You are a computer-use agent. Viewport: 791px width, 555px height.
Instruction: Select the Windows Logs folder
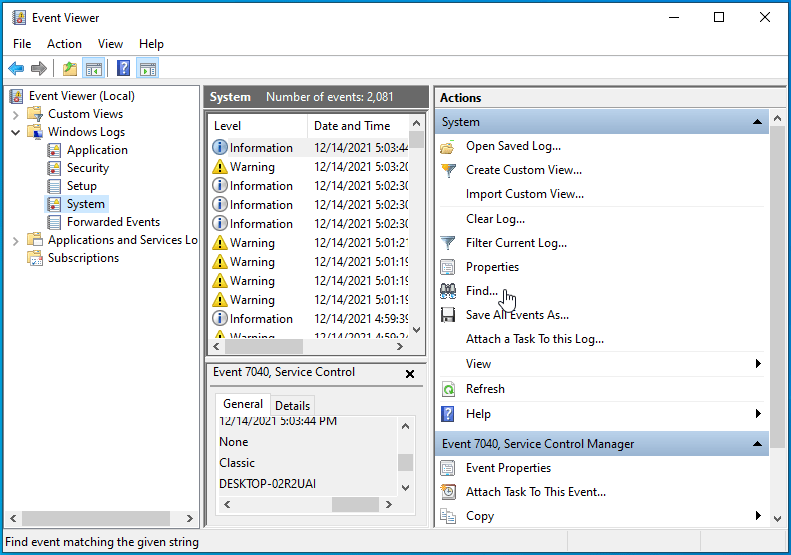pos(86,132)
